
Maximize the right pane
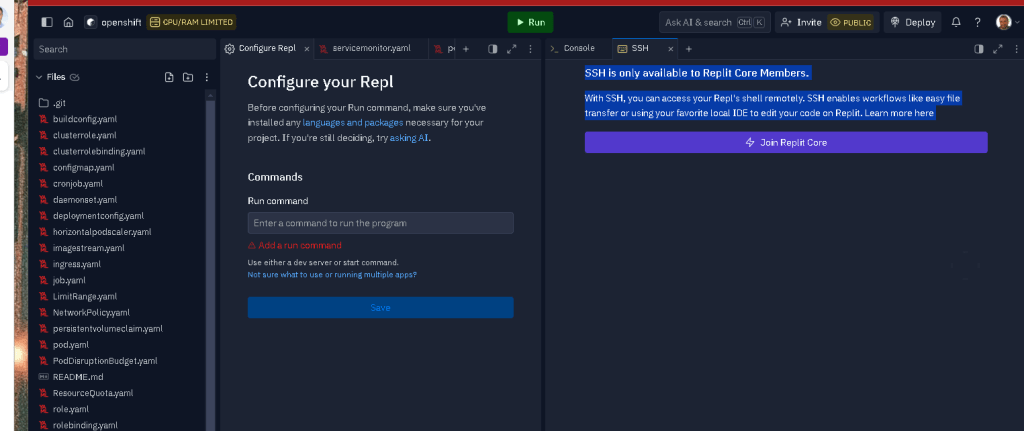tap(997, 49)
